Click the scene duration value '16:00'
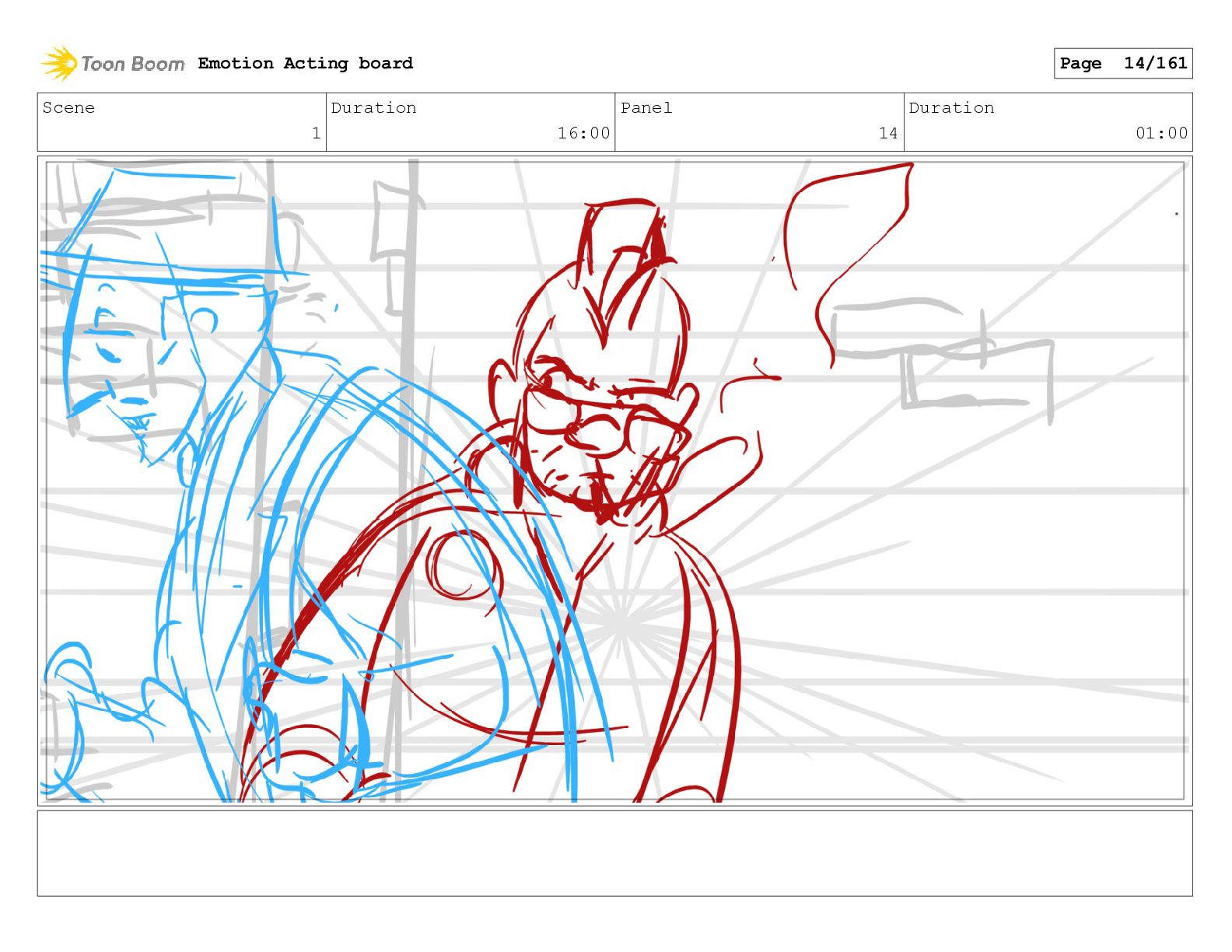The width and height of the screenshot is (1232, 952). click(x=583, y=133)
